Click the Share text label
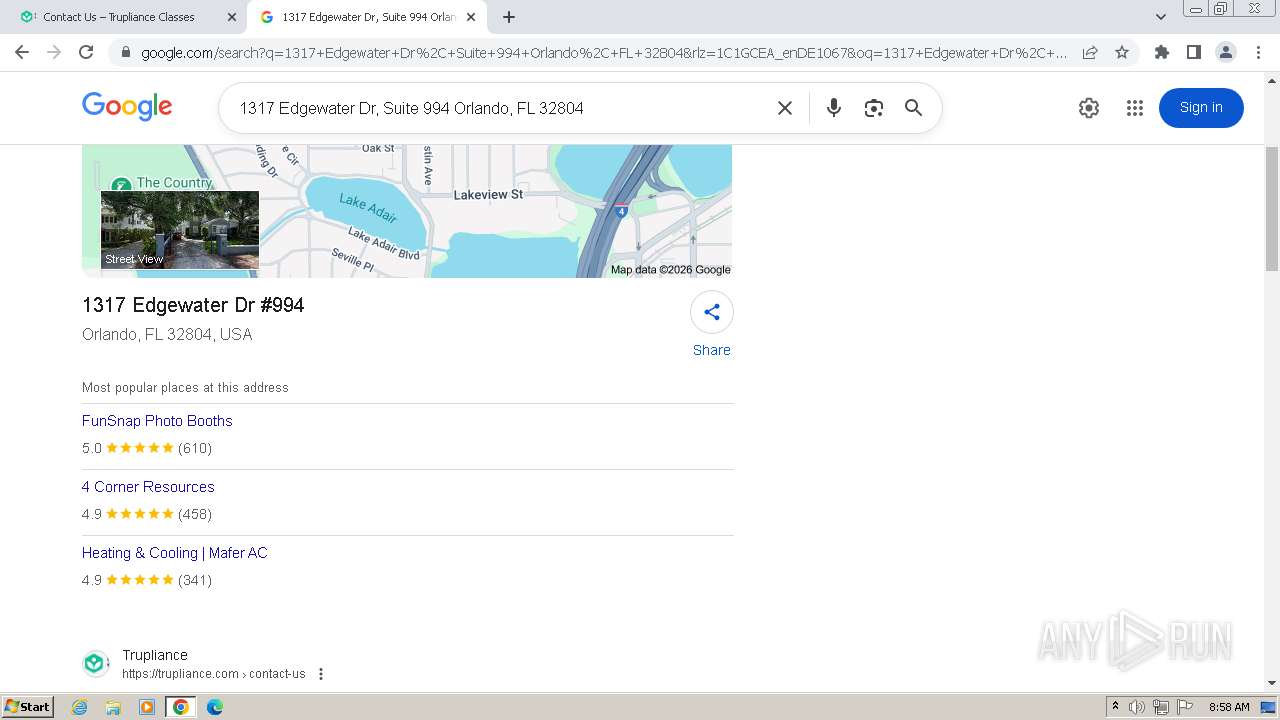 (712, 350)
